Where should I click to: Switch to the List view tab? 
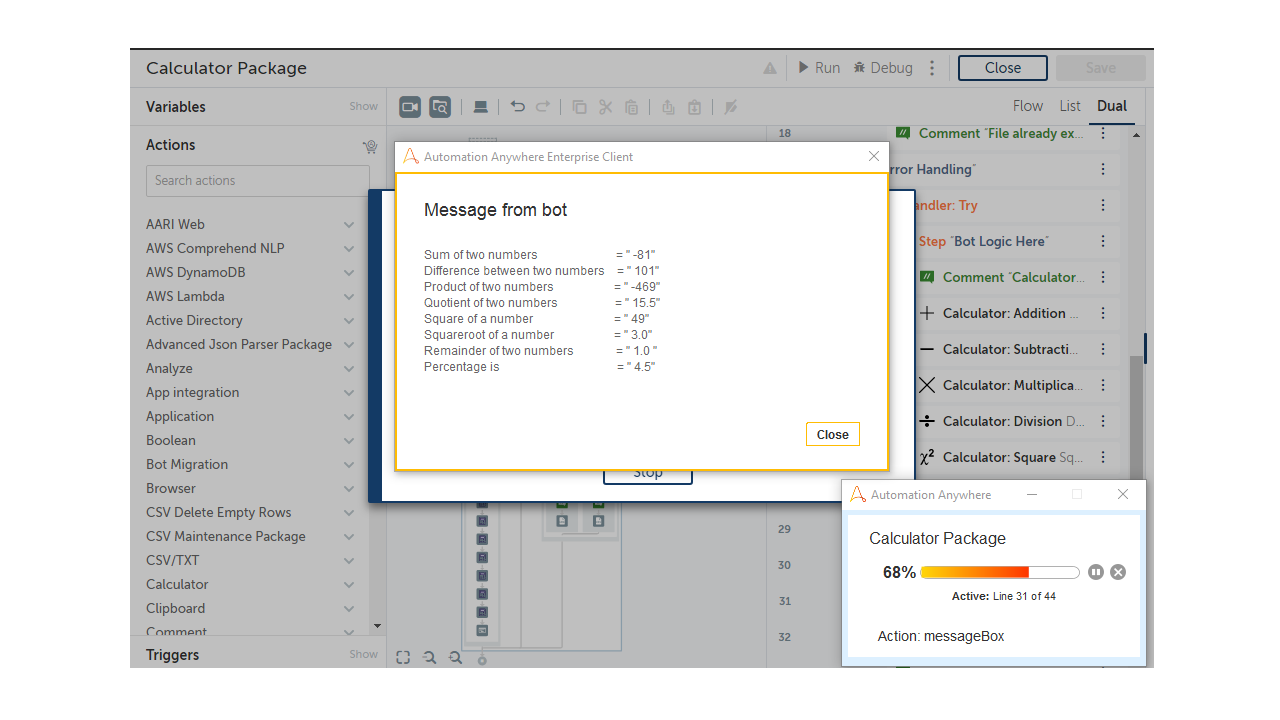click(1070, 106)
